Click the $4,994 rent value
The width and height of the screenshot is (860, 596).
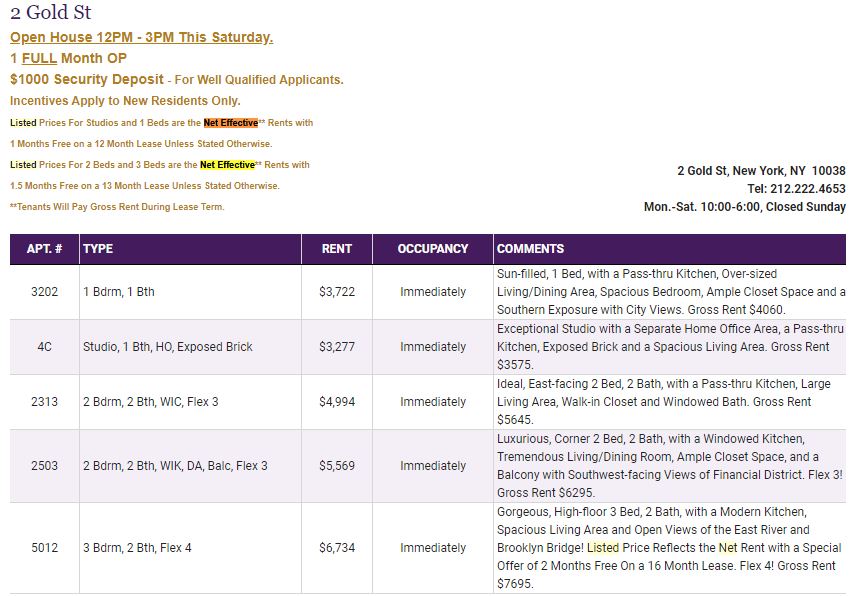coord(337,401)
